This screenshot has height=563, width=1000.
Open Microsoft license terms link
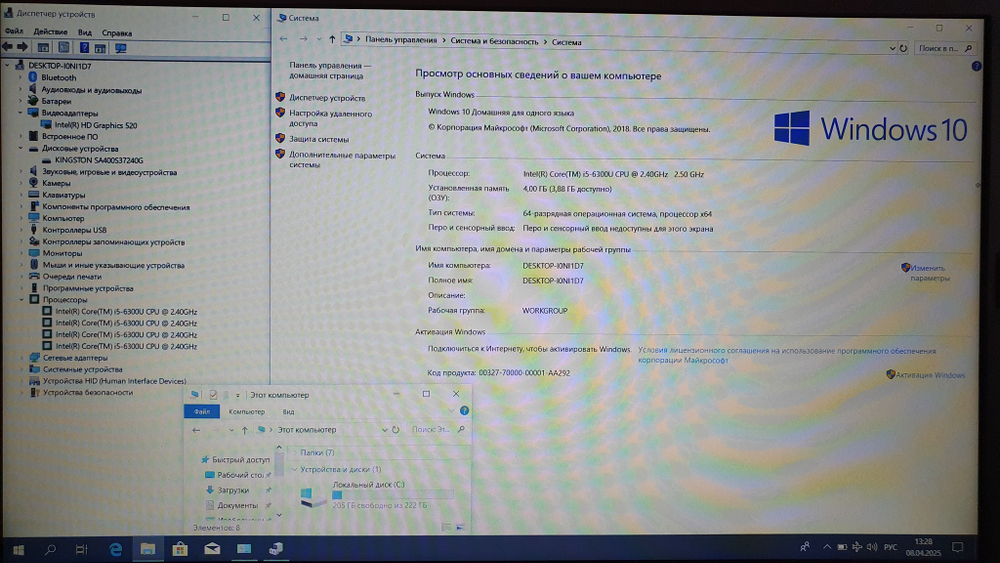[x=787, y=356]
